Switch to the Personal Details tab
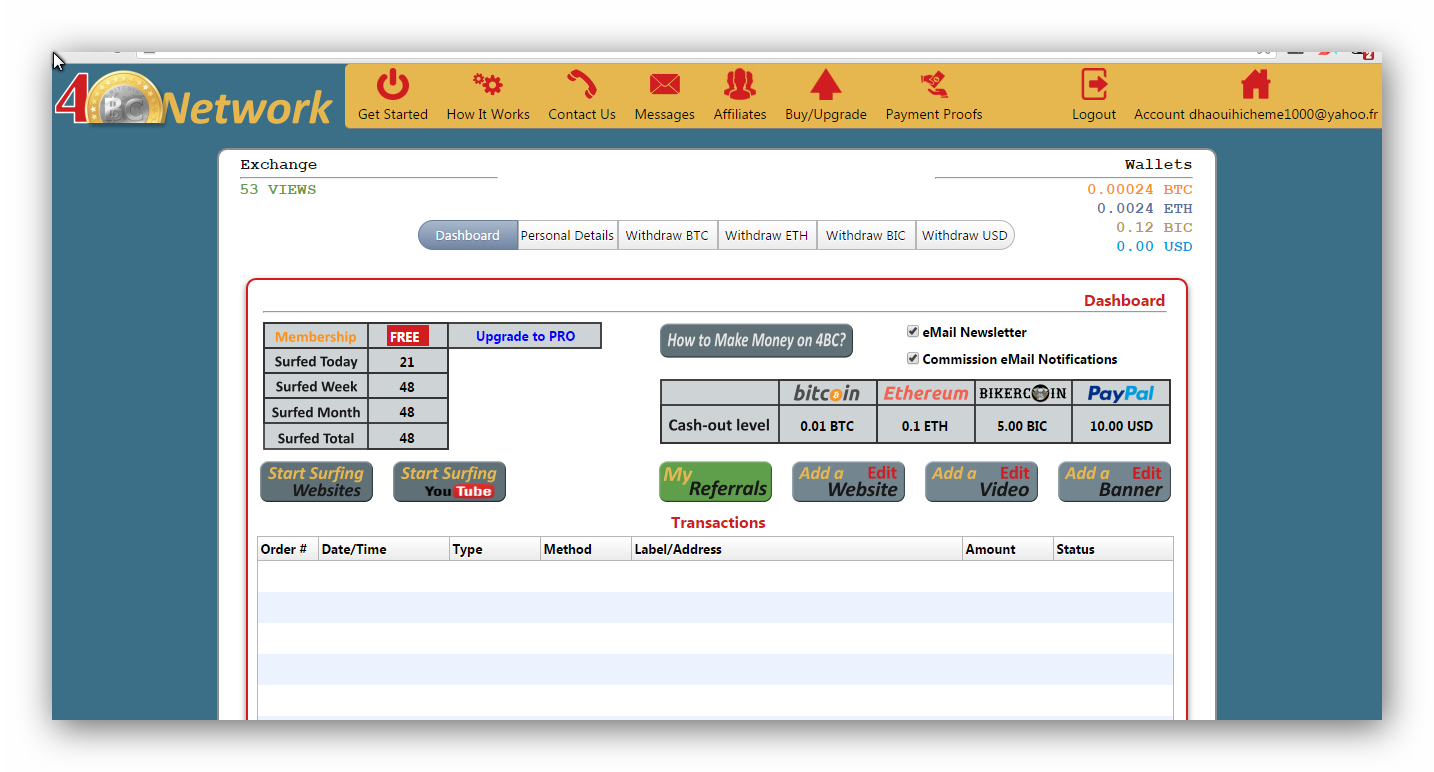The width and height of the screenshot is (1434, 772). coord(567,235)
